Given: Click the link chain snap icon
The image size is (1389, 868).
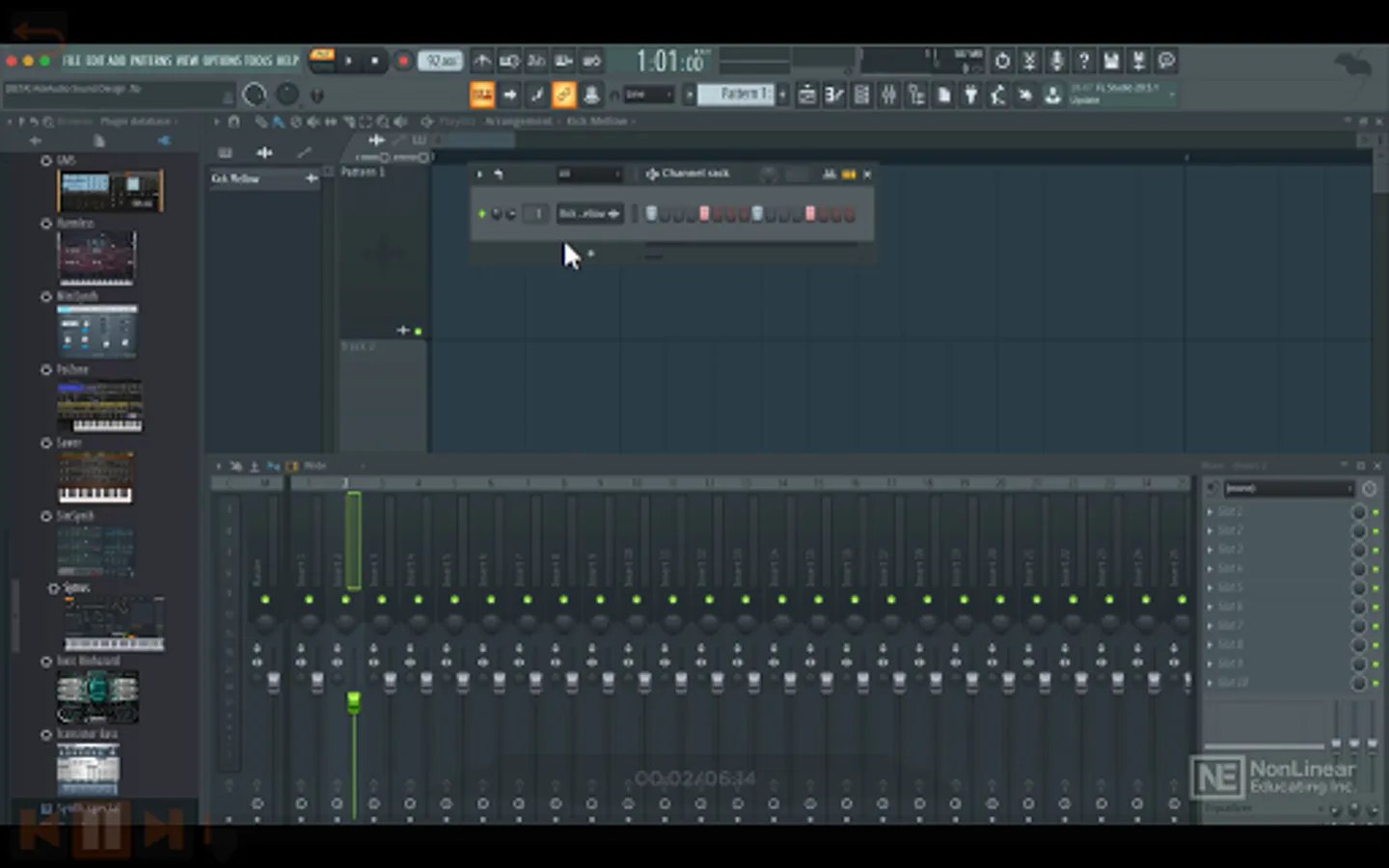Looking at the screenshot, I should pyautogui.click(x=563, y=95).
